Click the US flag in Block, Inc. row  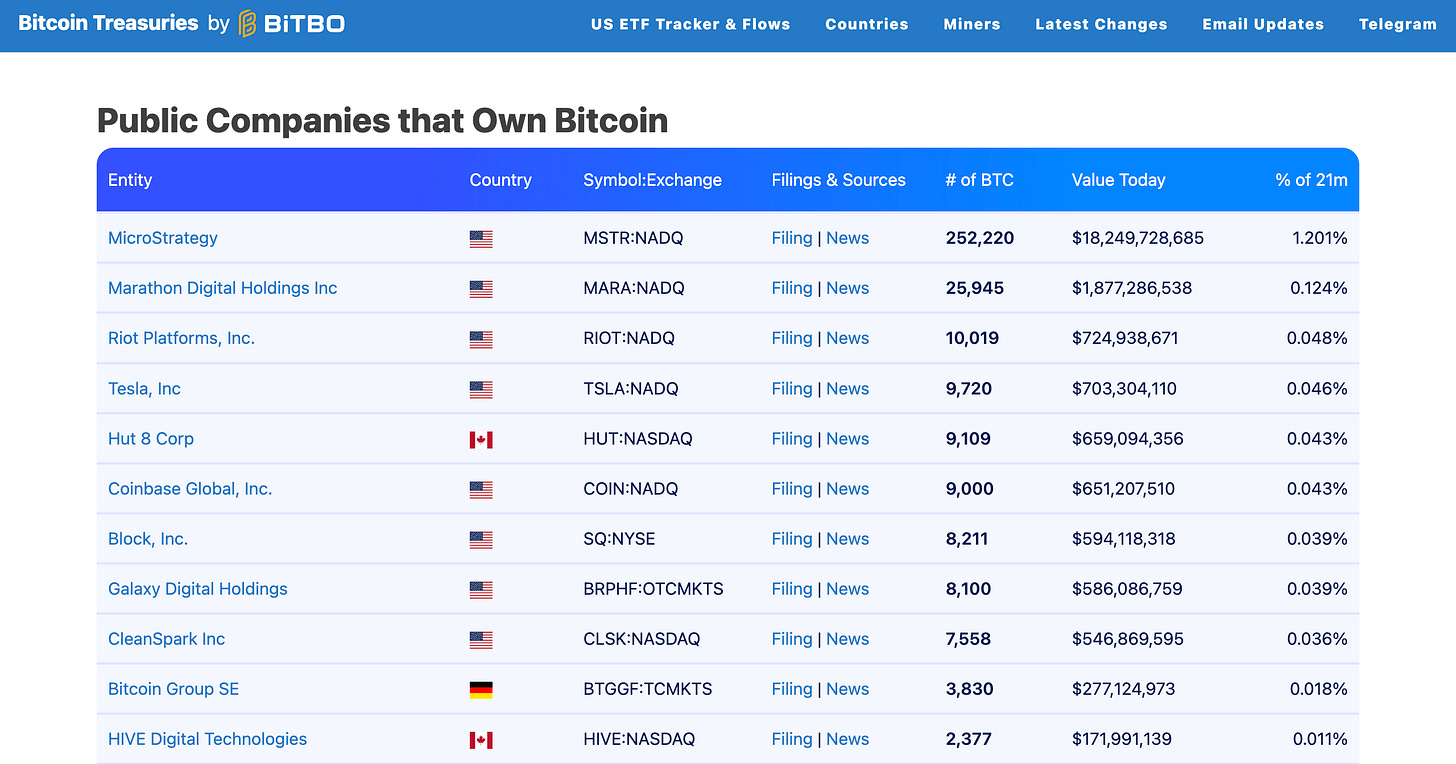[x=481, y=540]
